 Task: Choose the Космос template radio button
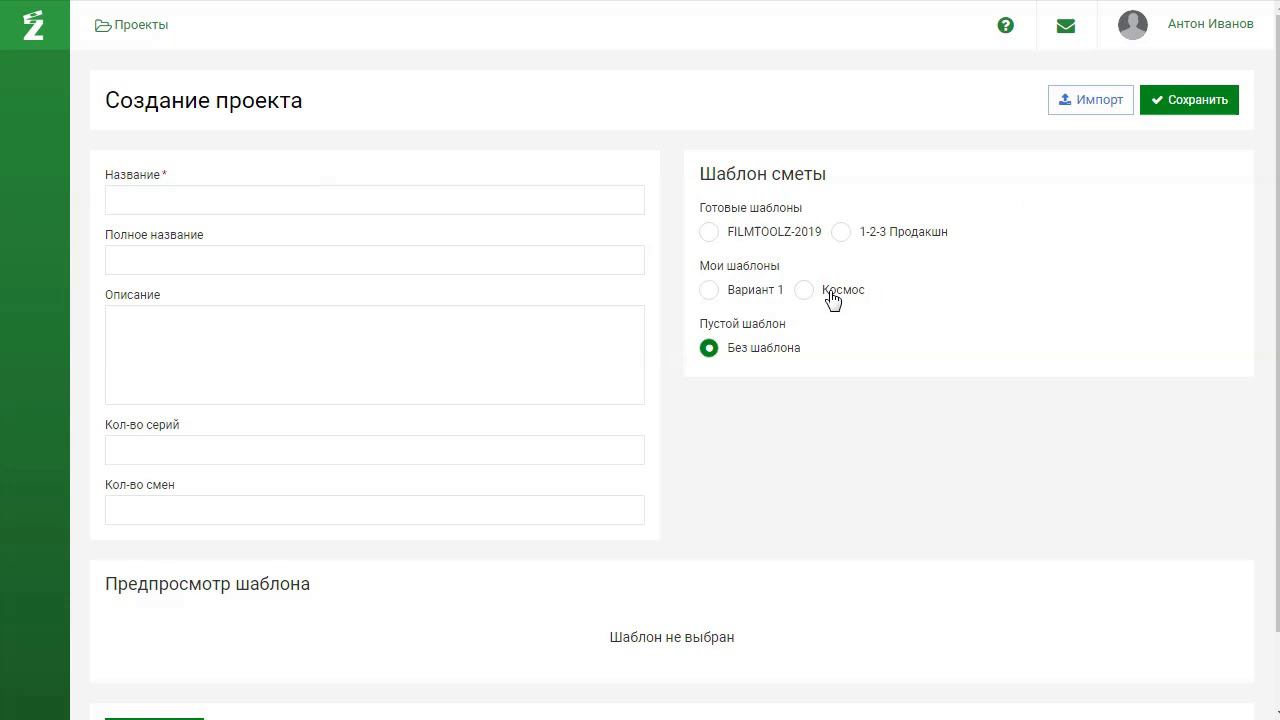[x=804, y=290]
